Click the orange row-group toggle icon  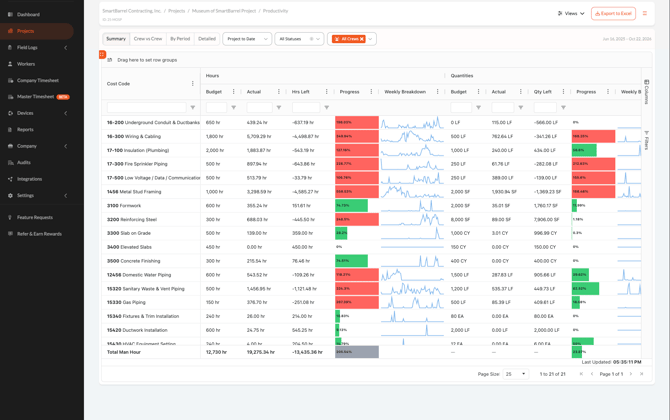point(102,54)
